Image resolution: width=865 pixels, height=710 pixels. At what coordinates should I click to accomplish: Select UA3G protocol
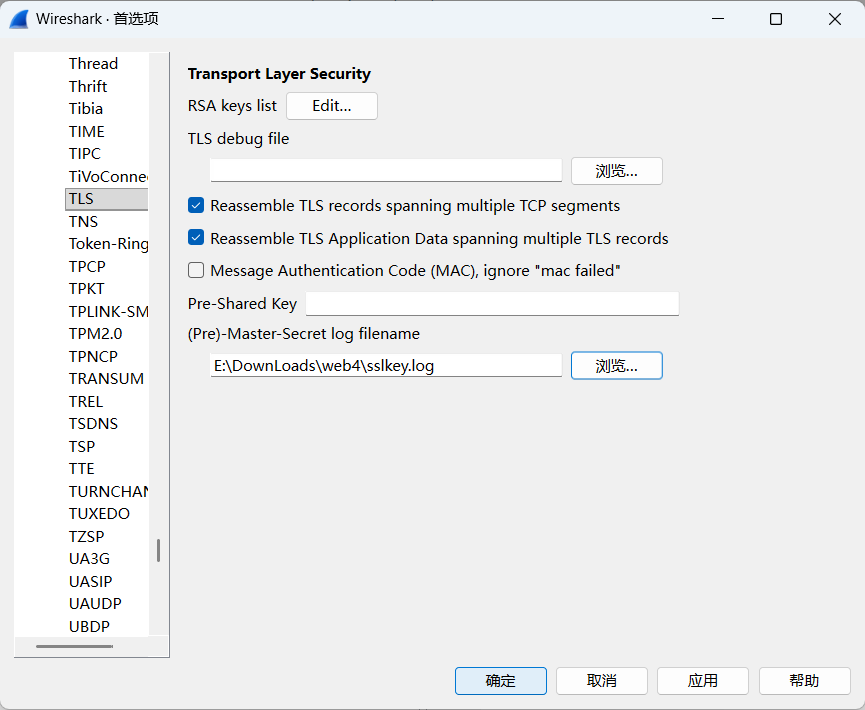coord(89,559)
